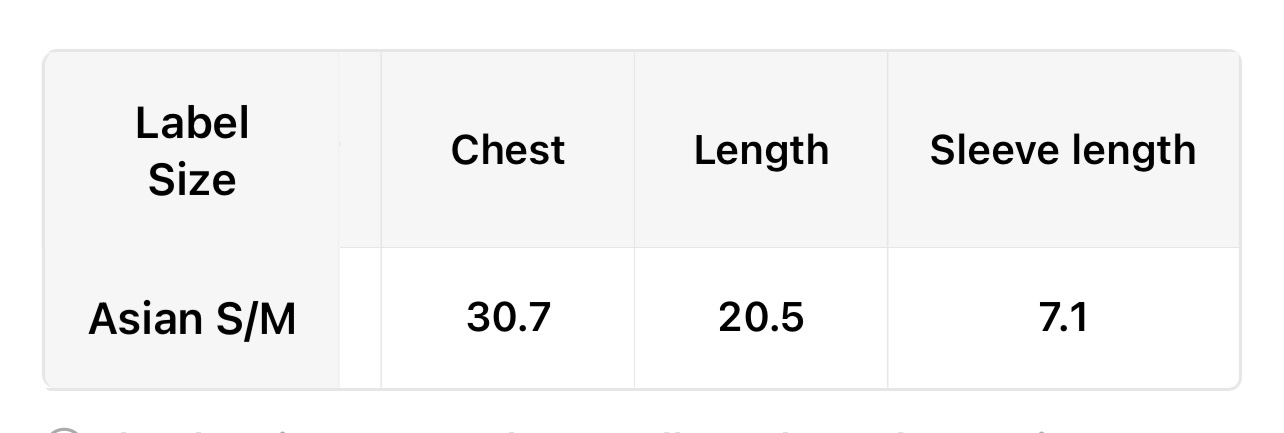1284x433 pixels.
Task: Click the Label Size column header
Action: 192,152
